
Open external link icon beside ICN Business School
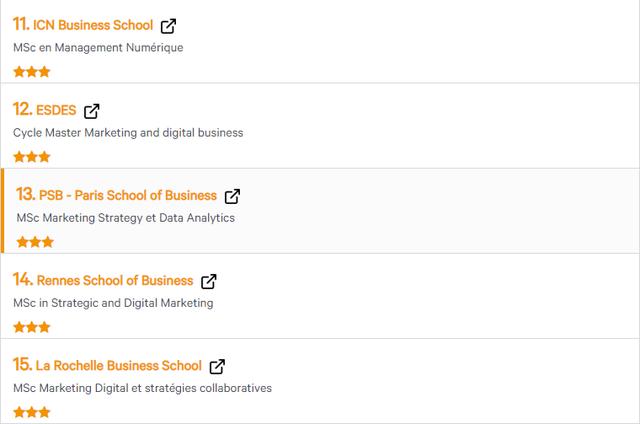168,26
